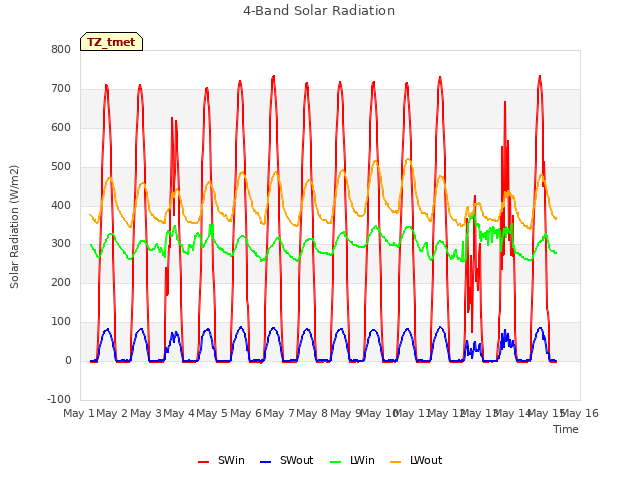This screenshot has height=480, width=640.
Task: Click the May 3 x-axis label
Action: 146,413
